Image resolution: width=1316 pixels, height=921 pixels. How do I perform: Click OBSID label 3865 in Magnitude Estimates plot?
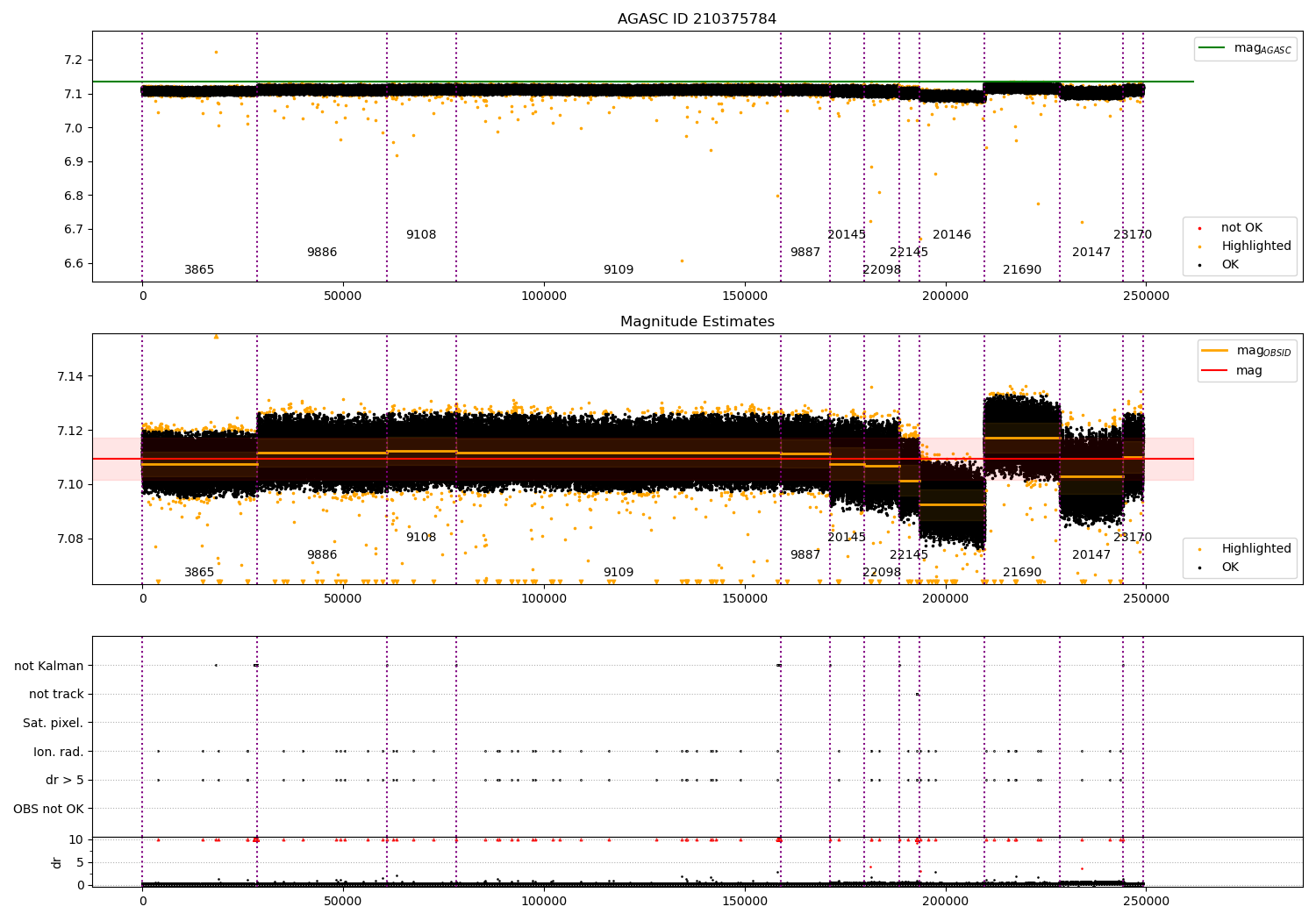coord(199,573)
